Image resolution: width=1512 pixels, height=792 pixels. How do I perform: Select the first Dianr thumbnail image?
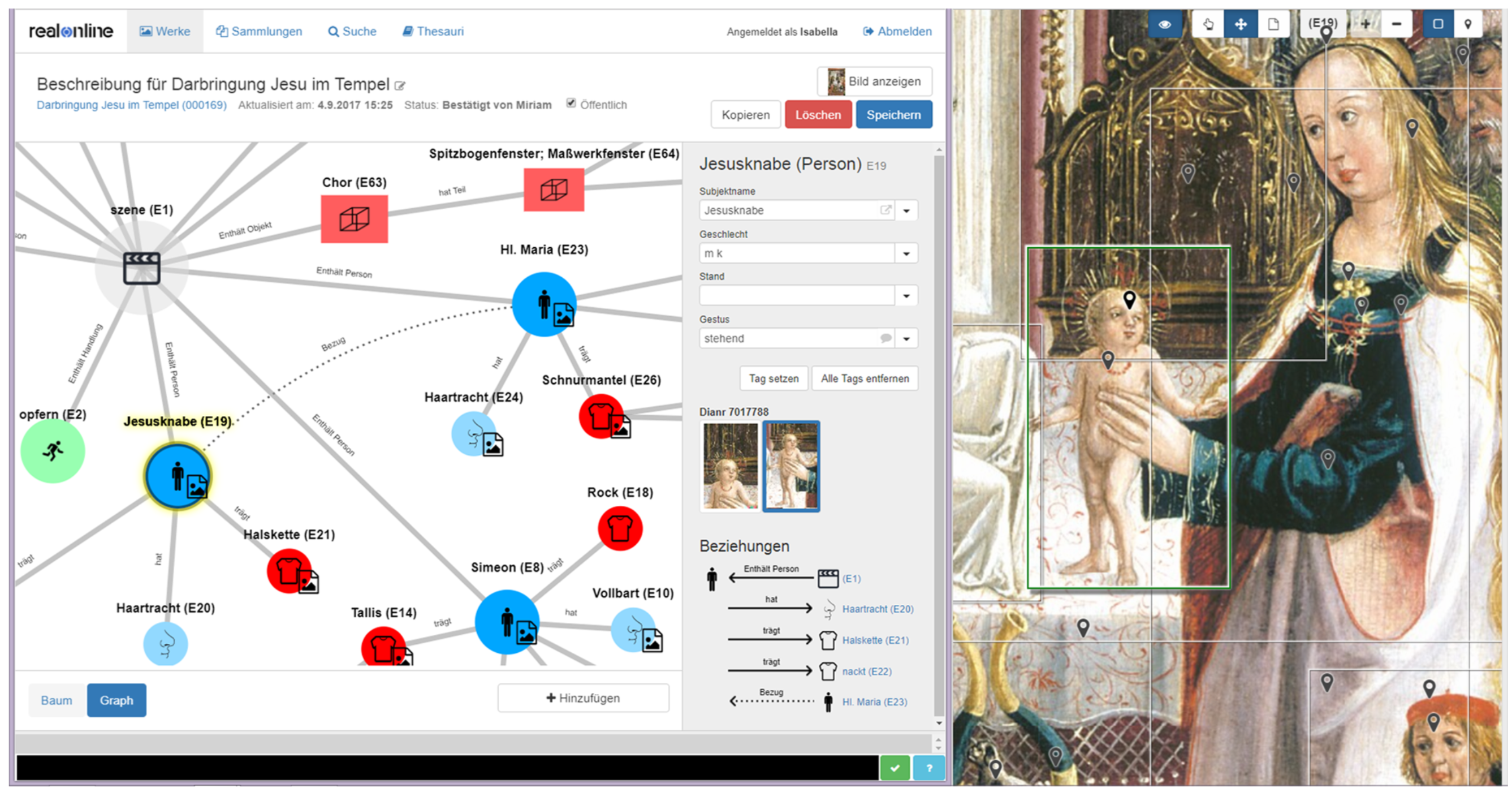click(729, 466)
